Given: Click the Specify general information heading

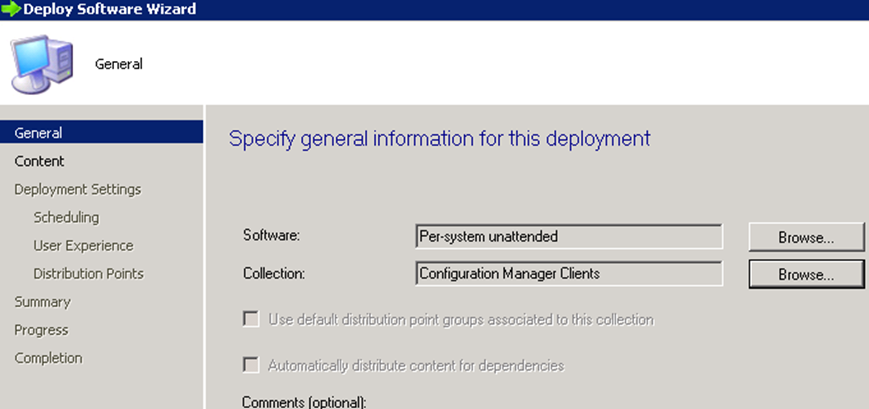Looking at the screenshot, I should tap(439, 138).
